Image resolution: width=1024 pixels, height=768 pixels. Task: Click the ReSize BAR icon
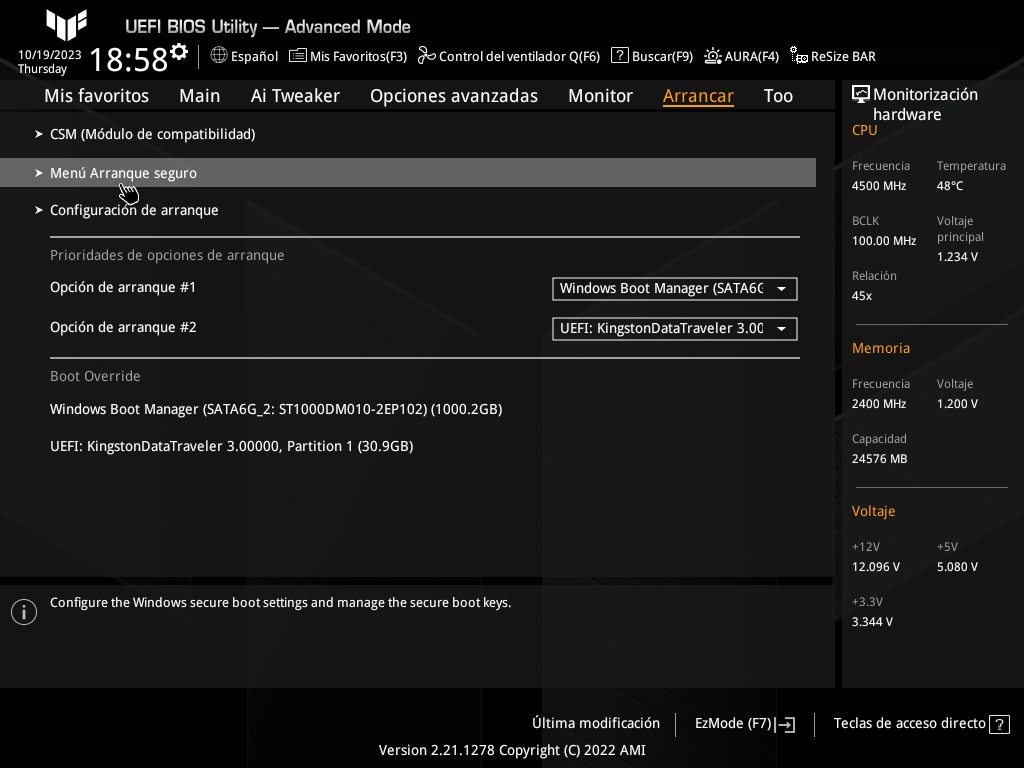click(x=799, y=56)
